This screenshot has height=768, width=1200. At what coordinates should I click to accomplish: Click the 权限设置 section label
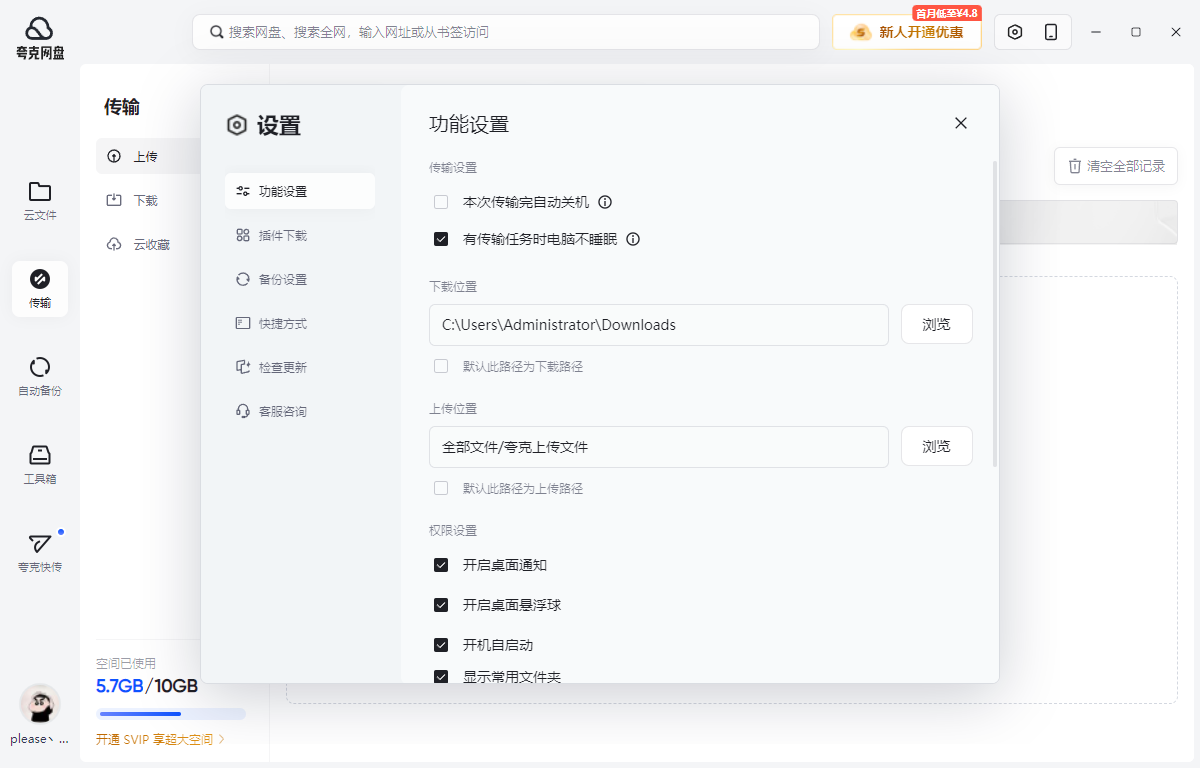pyautogui.click(x=453, y=530)
